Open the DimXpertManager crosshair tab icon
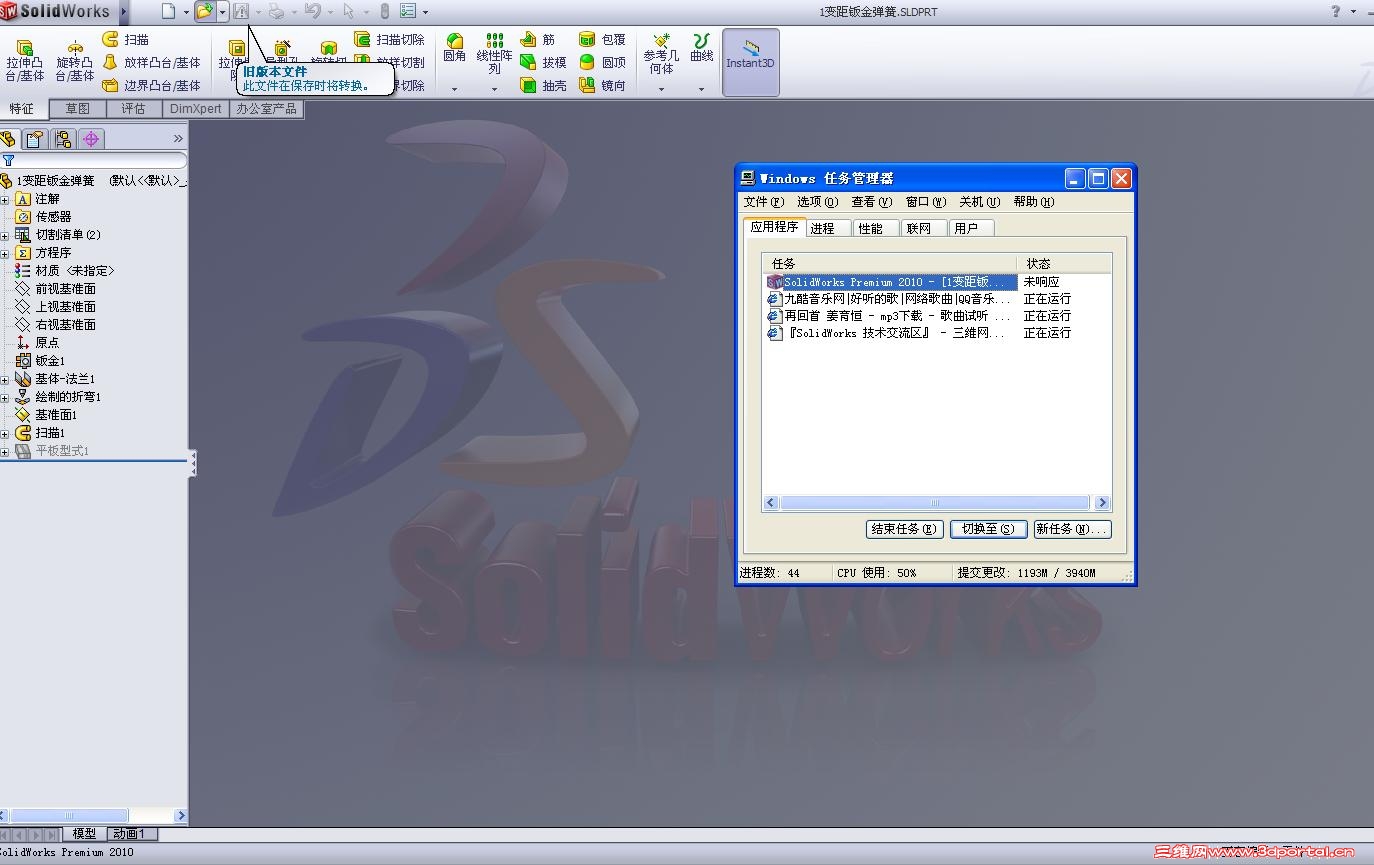Viewport: 1374px width, 865px height. 92,139
